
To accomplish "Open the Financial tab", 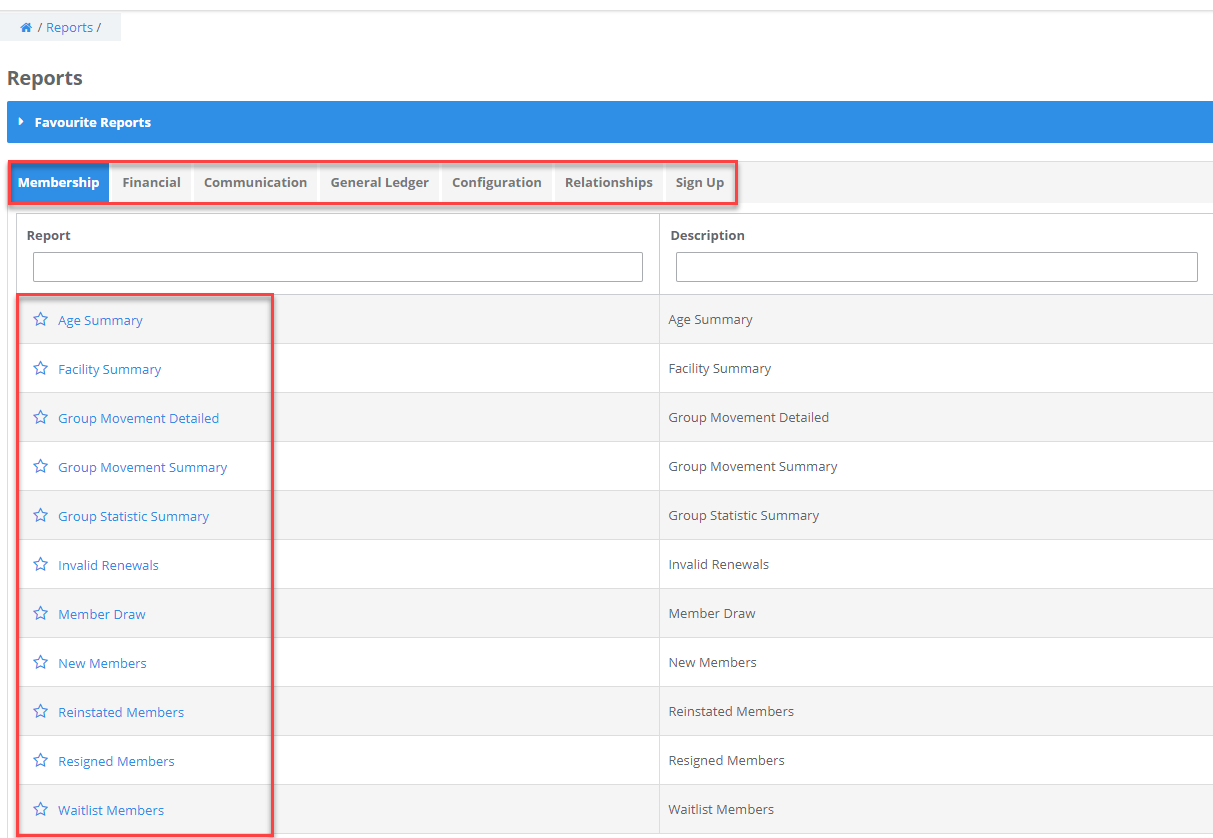I will [152, 183].
